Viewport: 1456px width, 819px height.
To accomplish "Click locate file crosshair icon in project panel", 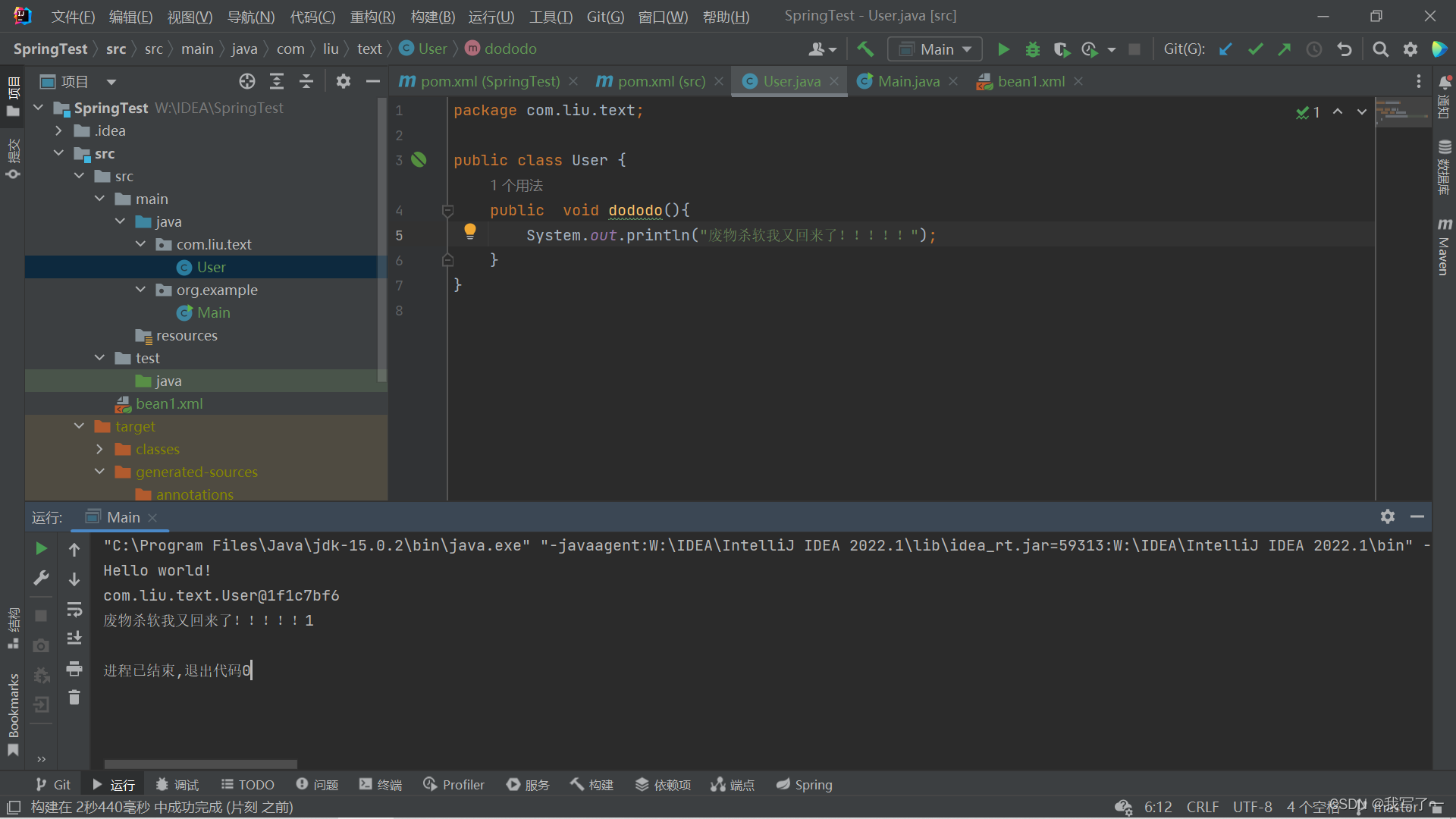I will (x=247, y=81).
